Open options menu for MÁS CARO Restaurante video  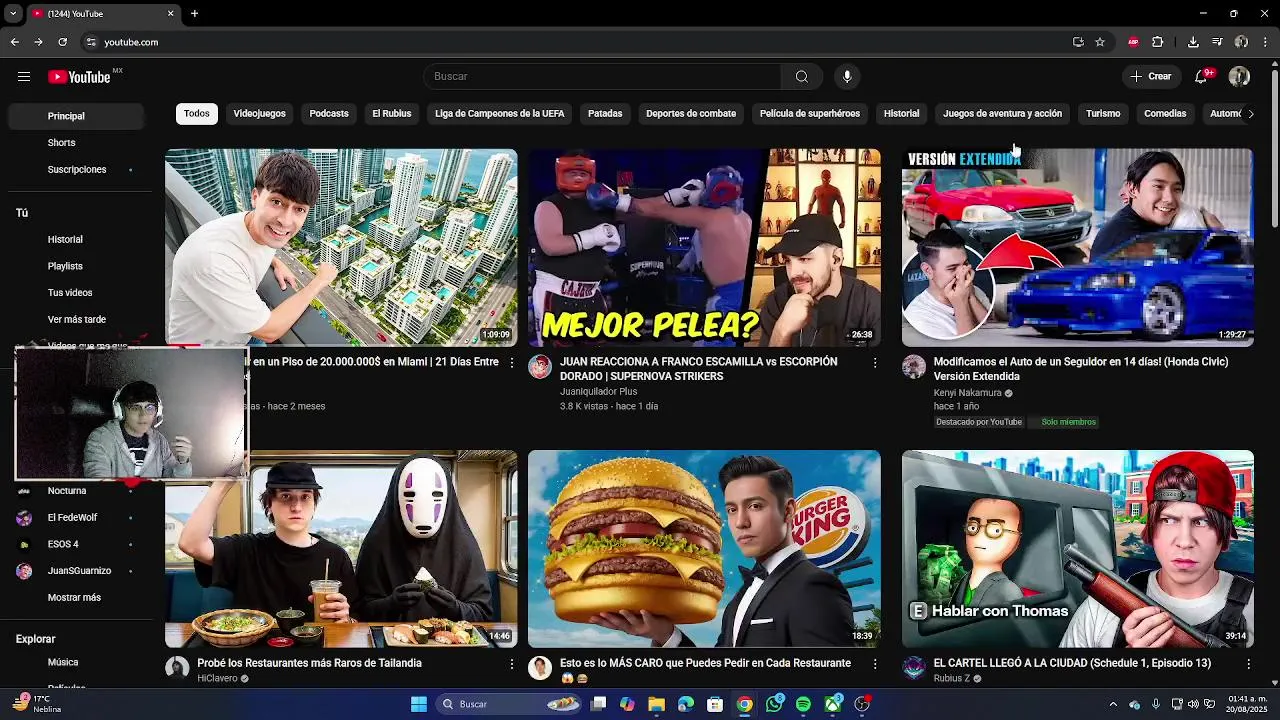(x=875, y=664)
